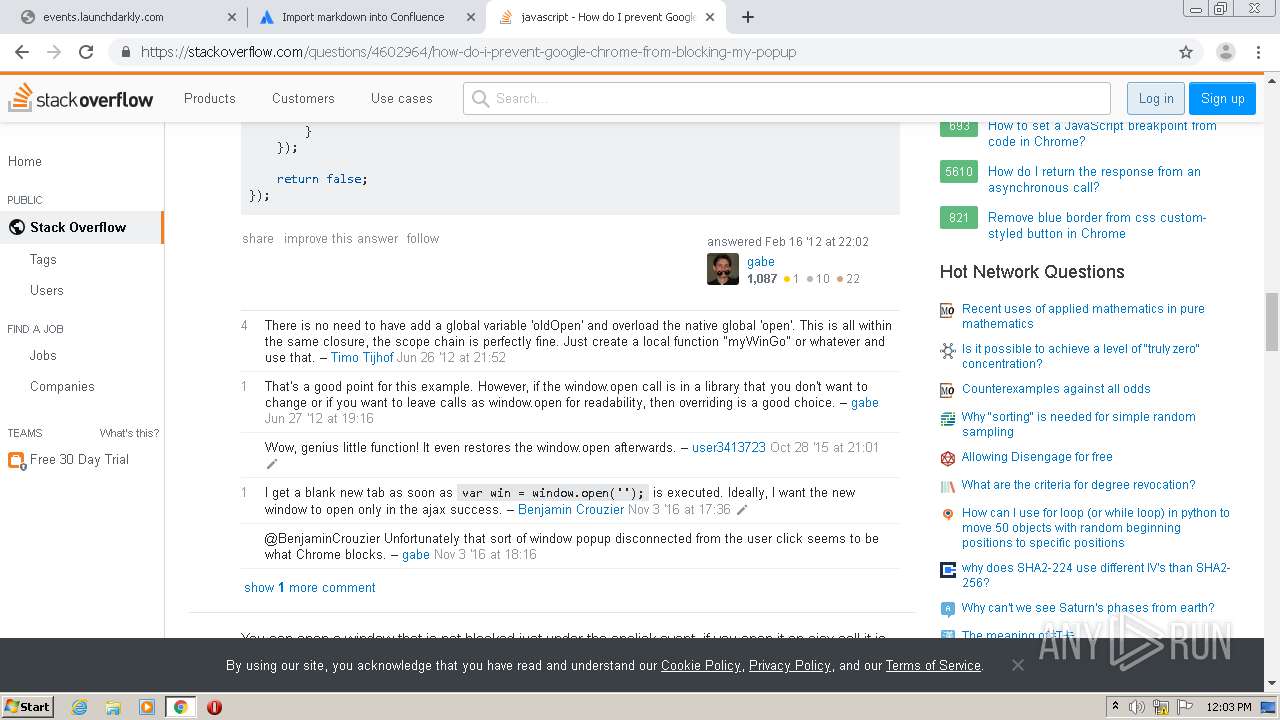Open 'How do I return the response' question
The height and width of the screenshot is (720, 1280).
(x=1094, y=179)
